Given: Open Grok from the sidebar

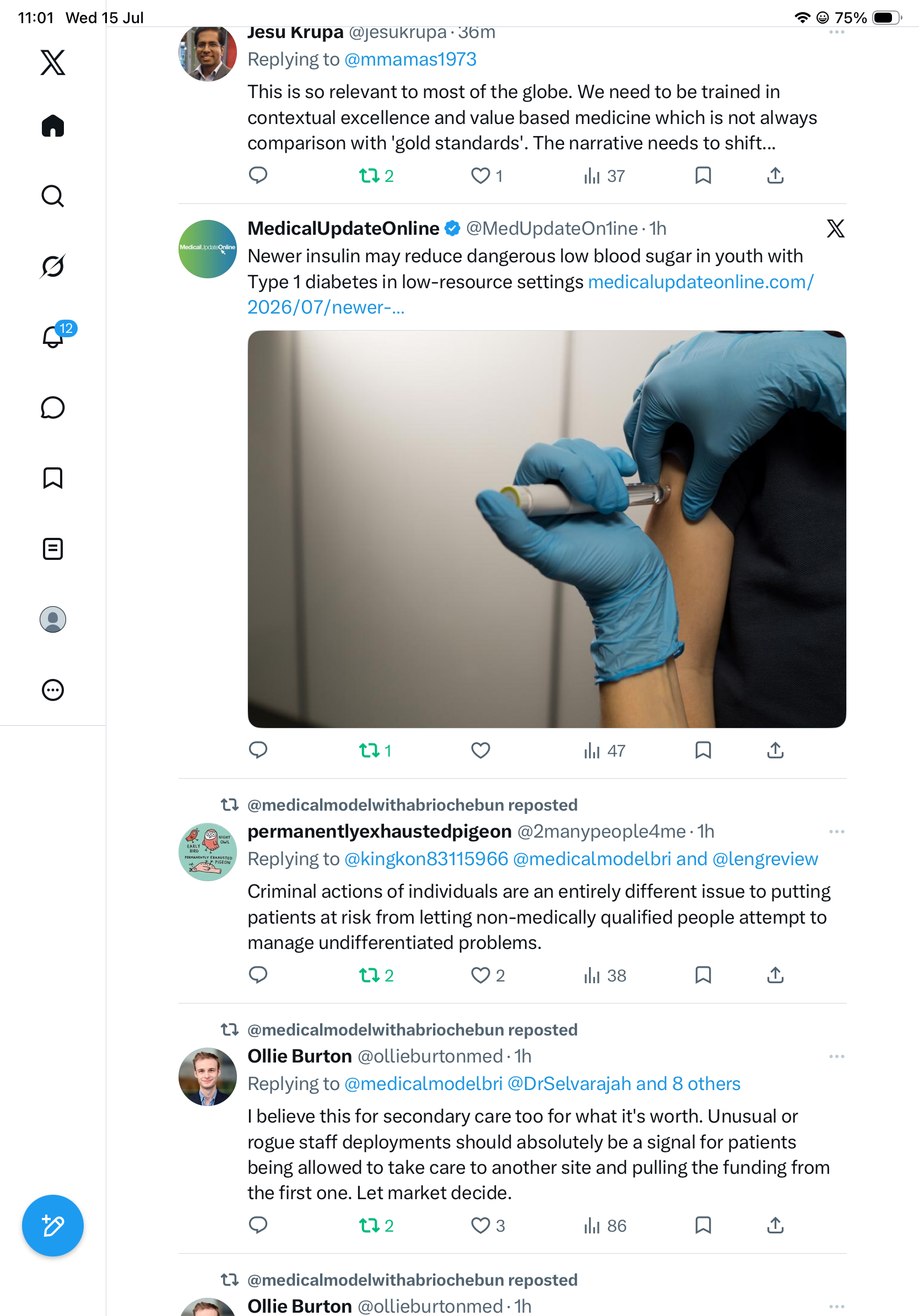Looking at the screenshot, I should pos(53,266).
